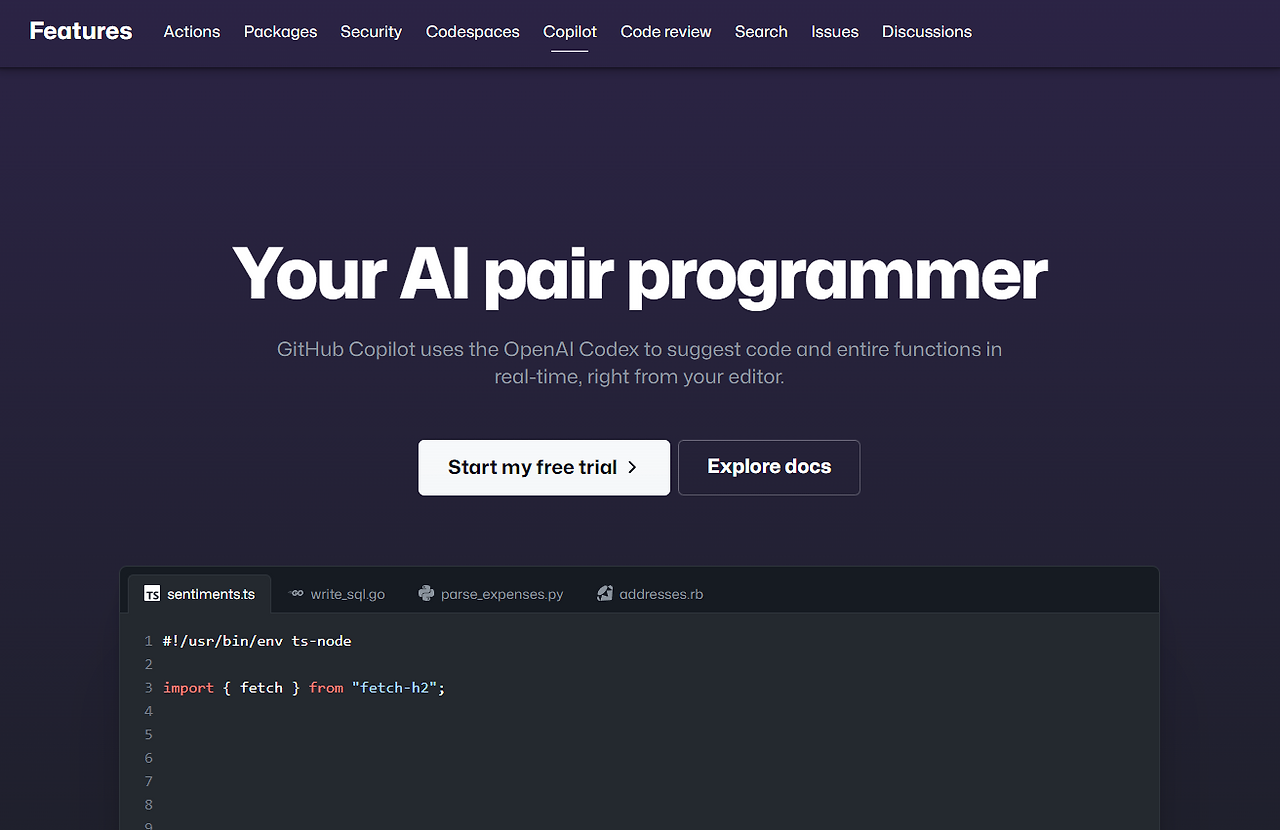Navigate to Issues in the top bar
This screenshot has width=1280, height=830.
click(835, 32)
